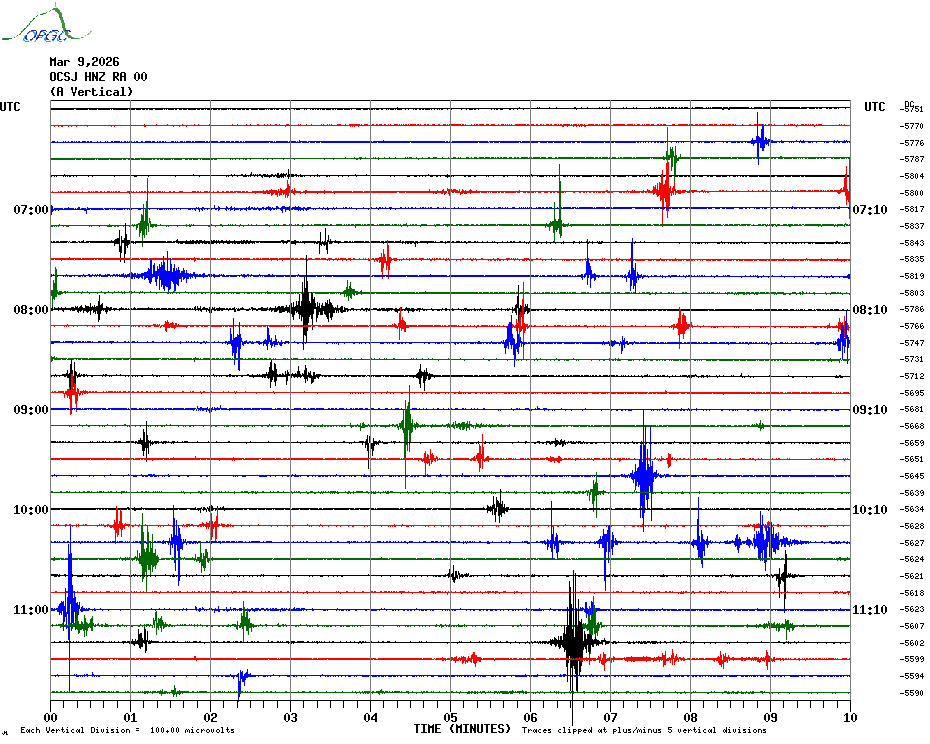Screen dimensions: 930x744
Task: Select the 10 minute tick label on bottom axis
Action: point(849,717)
